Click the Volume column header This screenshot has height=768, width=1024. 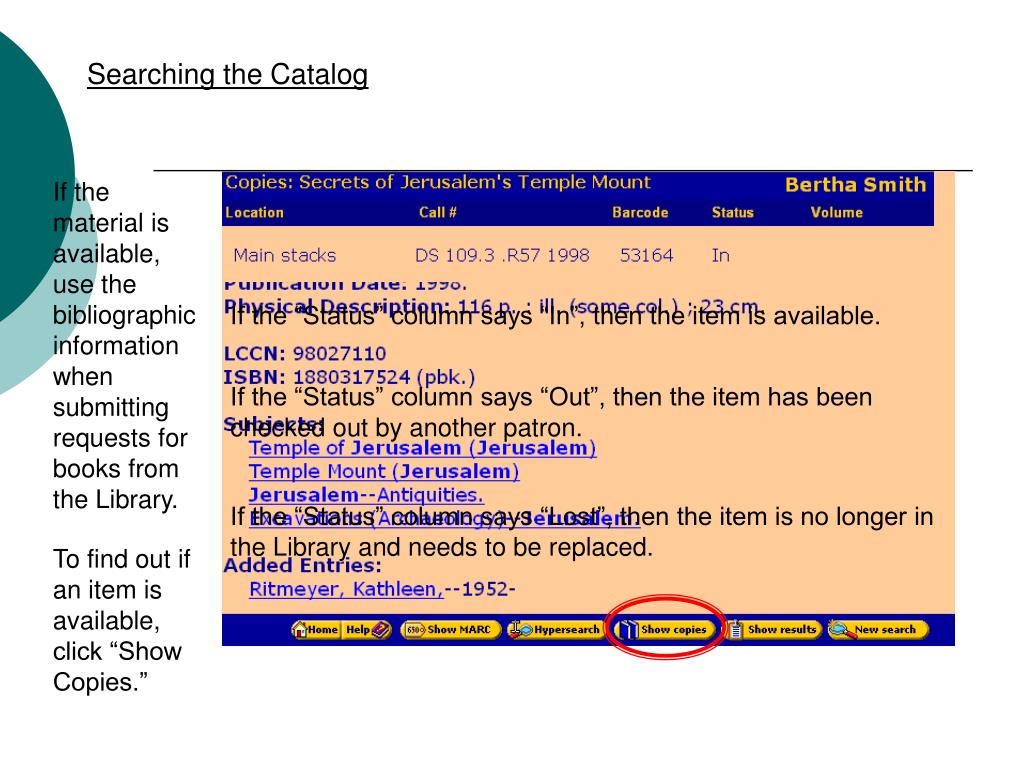[837, 213]
